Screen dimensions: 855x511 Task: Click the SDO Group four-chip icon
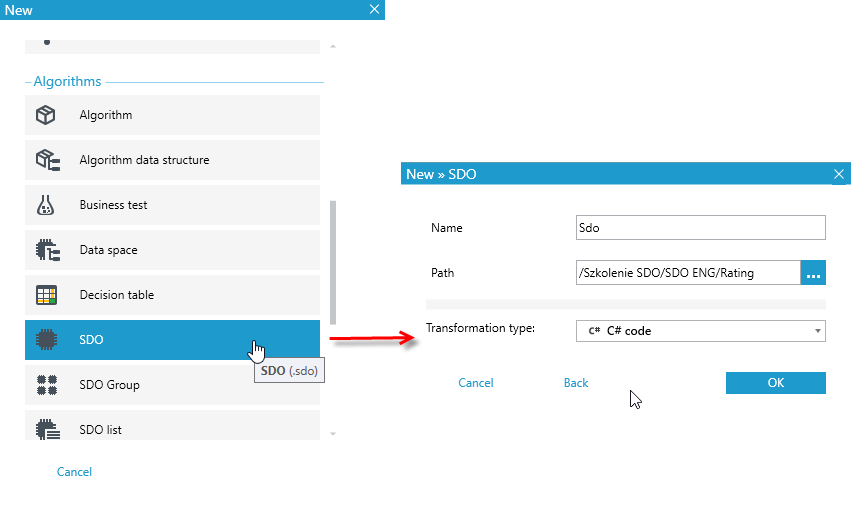[x=47, y=385]
